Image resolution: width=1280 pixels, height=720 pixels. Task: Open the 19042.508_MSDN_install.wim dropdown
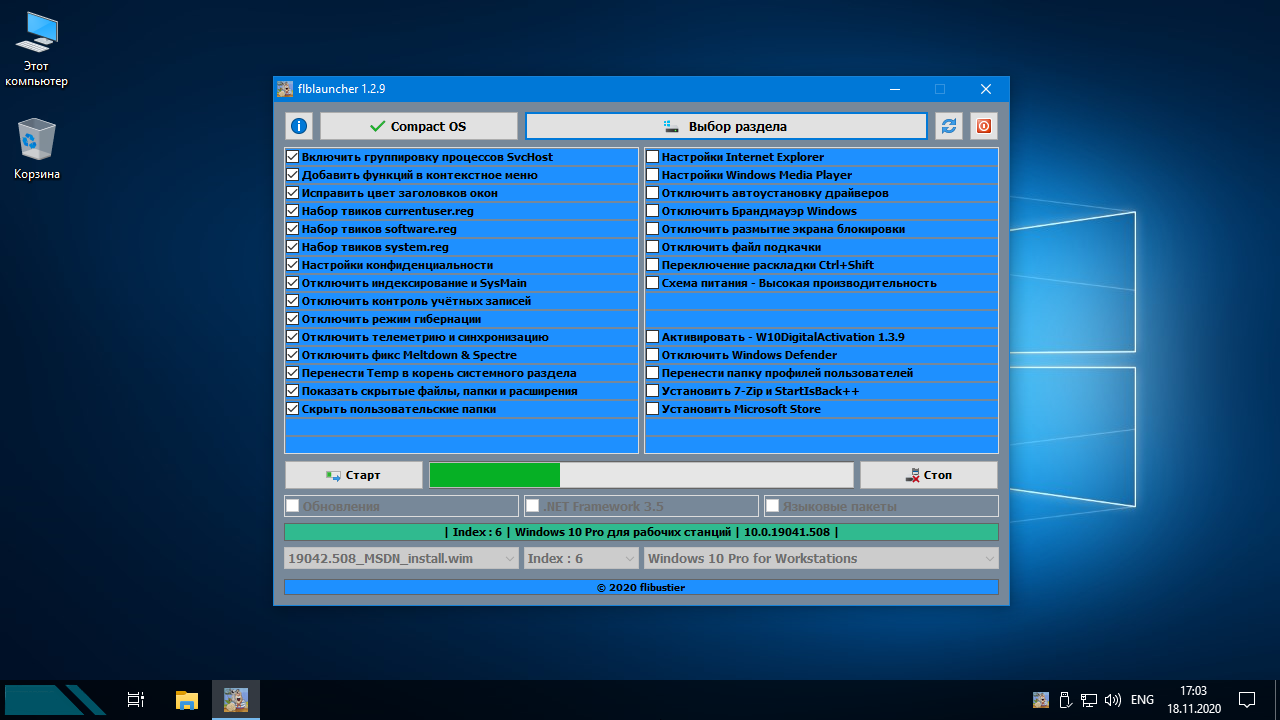[x=401, y=558]
